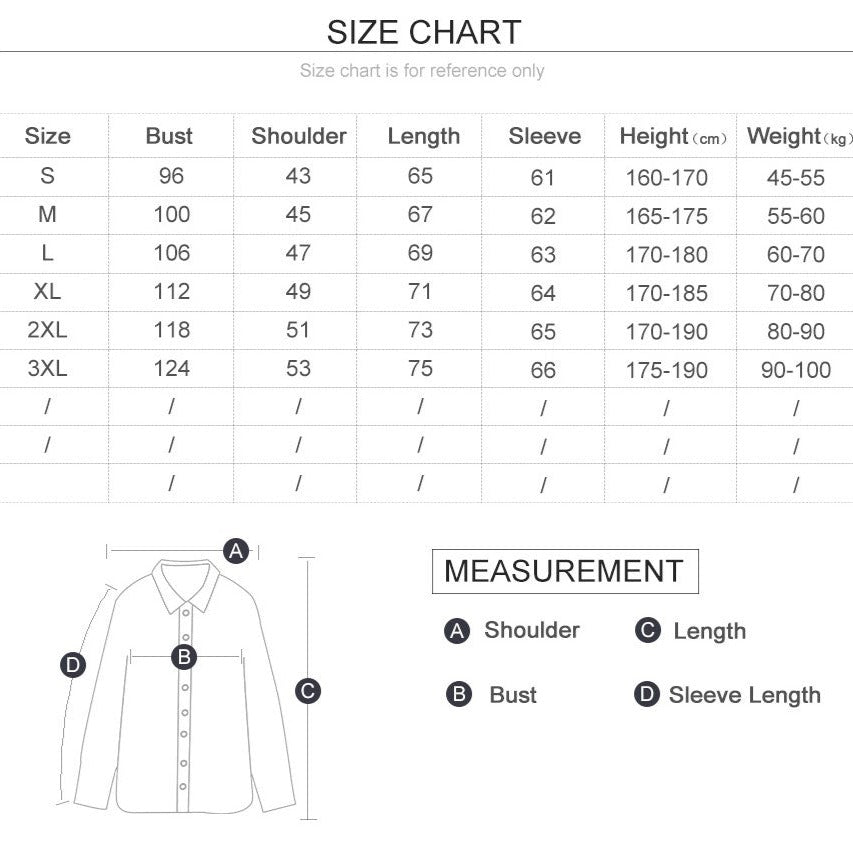Image resolution: width=853 pixels, height=853 pixels.
Task: Click the C marker beside length line
Action: [x=308, y=690]
